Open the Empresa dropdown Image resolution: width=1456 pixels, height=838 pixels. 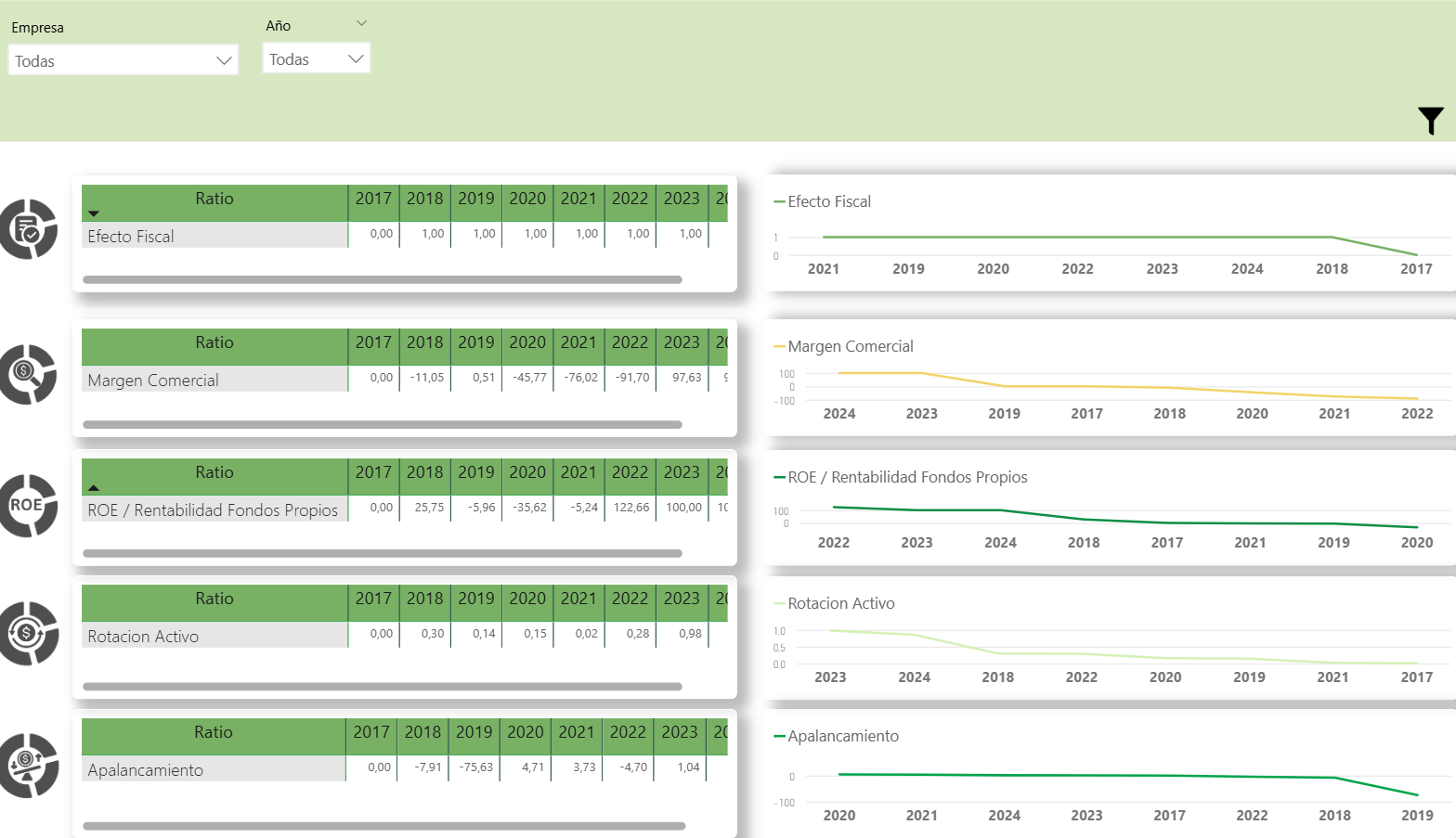point(123,61)
